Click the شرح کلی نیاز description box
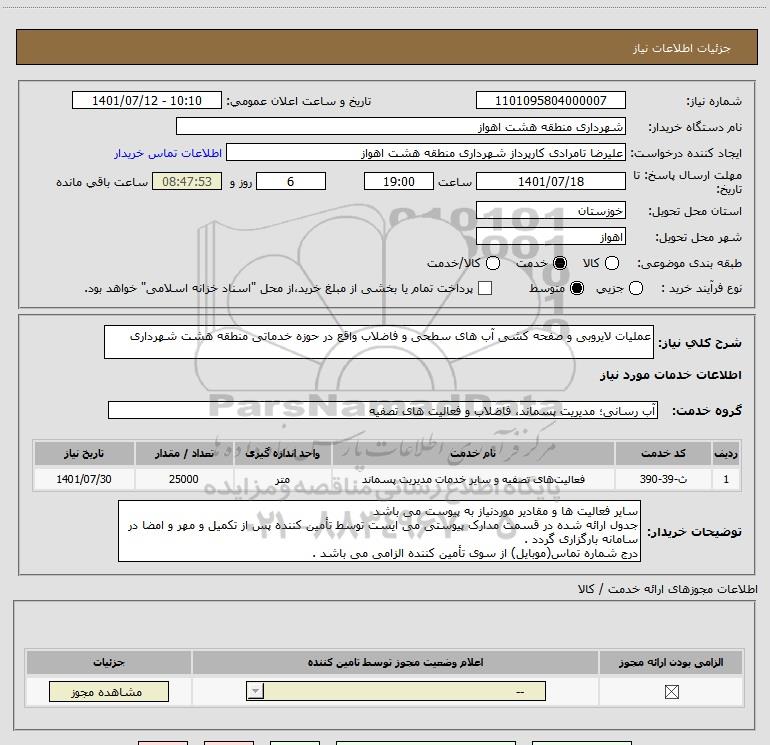Screen dimensions: 770x745 click(379, 342)
